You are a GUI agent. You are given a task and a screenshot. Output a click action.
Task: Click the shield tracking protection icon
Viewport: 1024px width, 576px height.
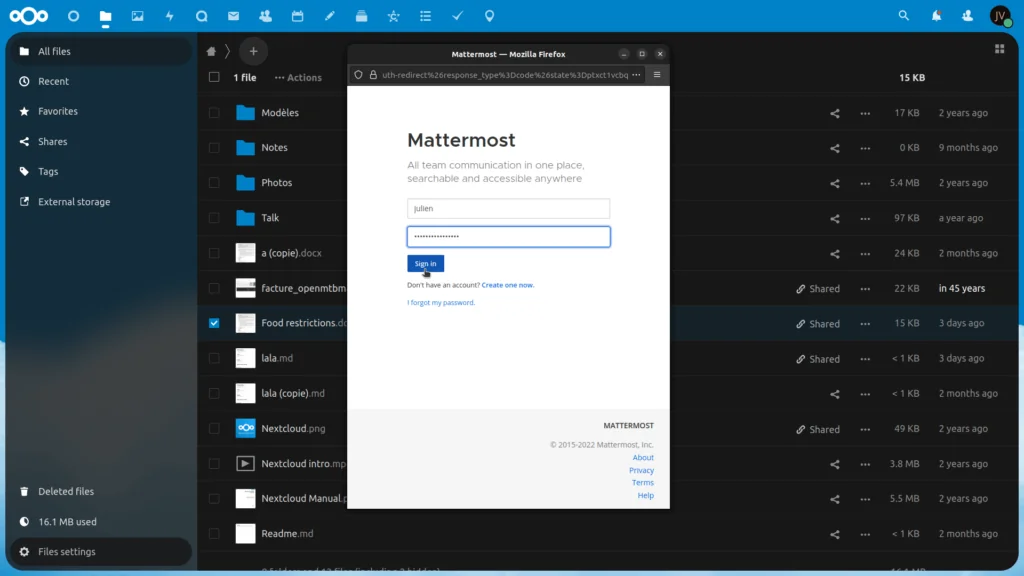[x=359, y=75]
